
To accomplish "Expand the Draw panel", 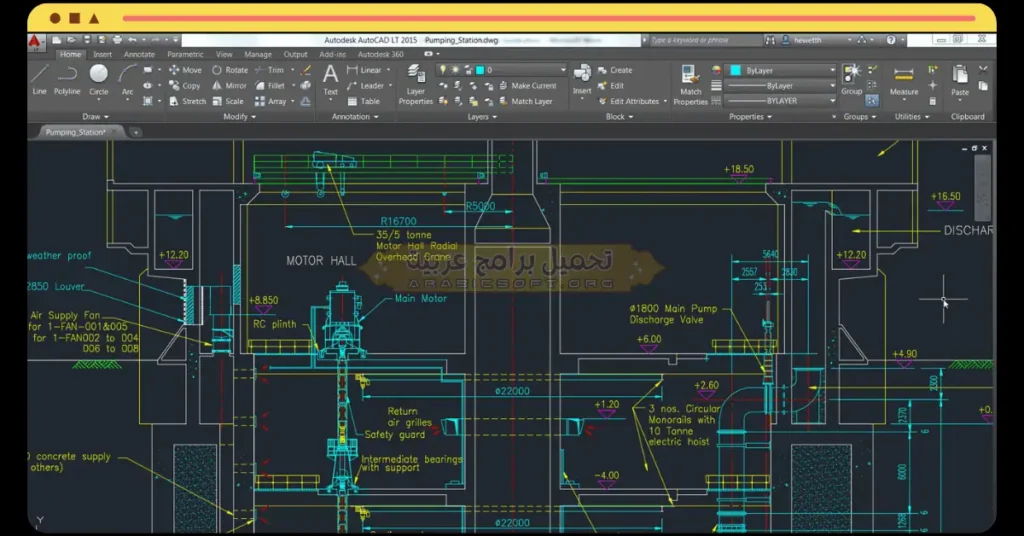I will (95, 116).
